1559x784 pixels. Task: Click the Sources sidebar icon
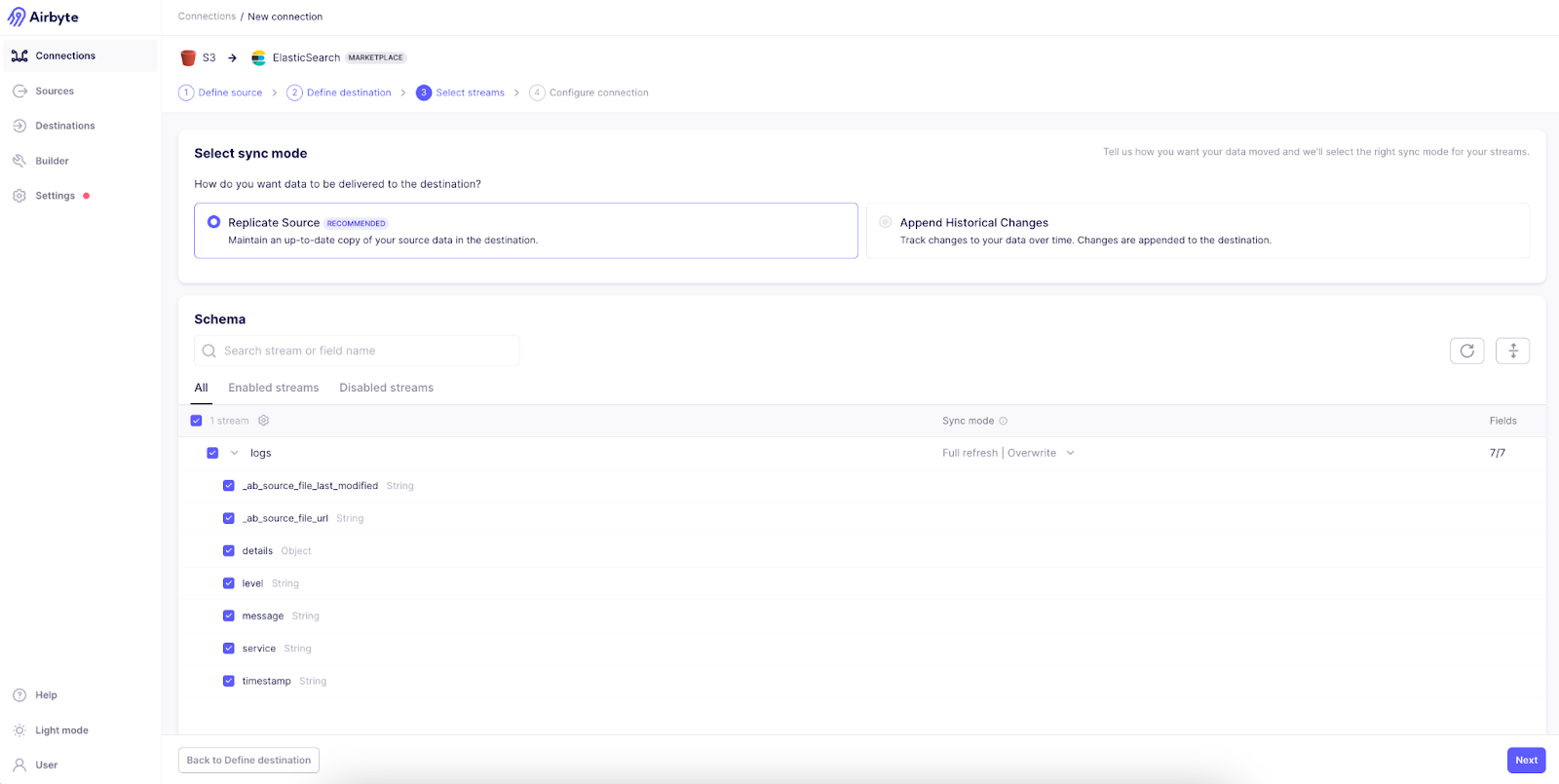coord(19,91)
